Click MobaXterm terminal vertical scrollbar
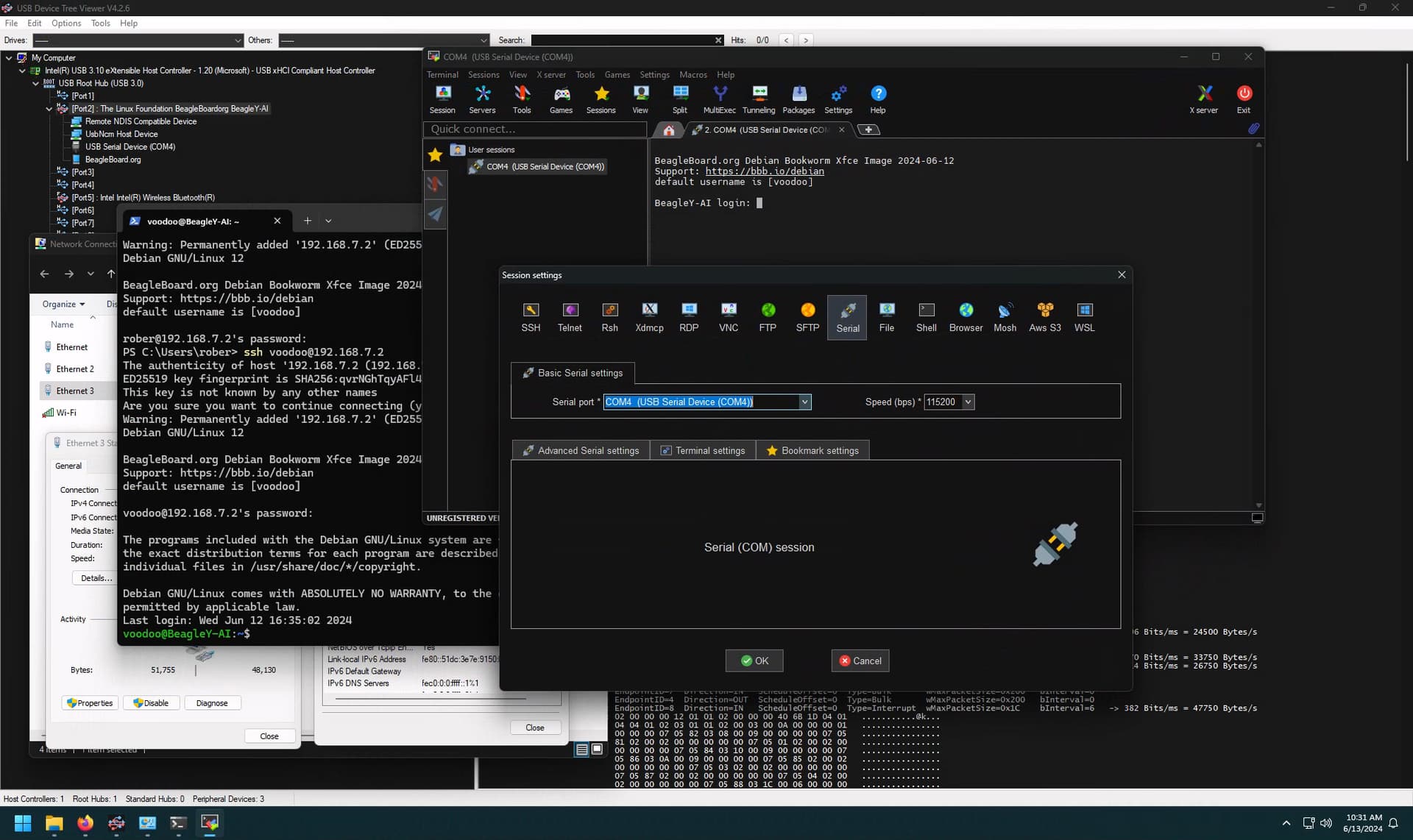The width and height of the screenshot is (1413, 840). click(x=1258, y=324)
